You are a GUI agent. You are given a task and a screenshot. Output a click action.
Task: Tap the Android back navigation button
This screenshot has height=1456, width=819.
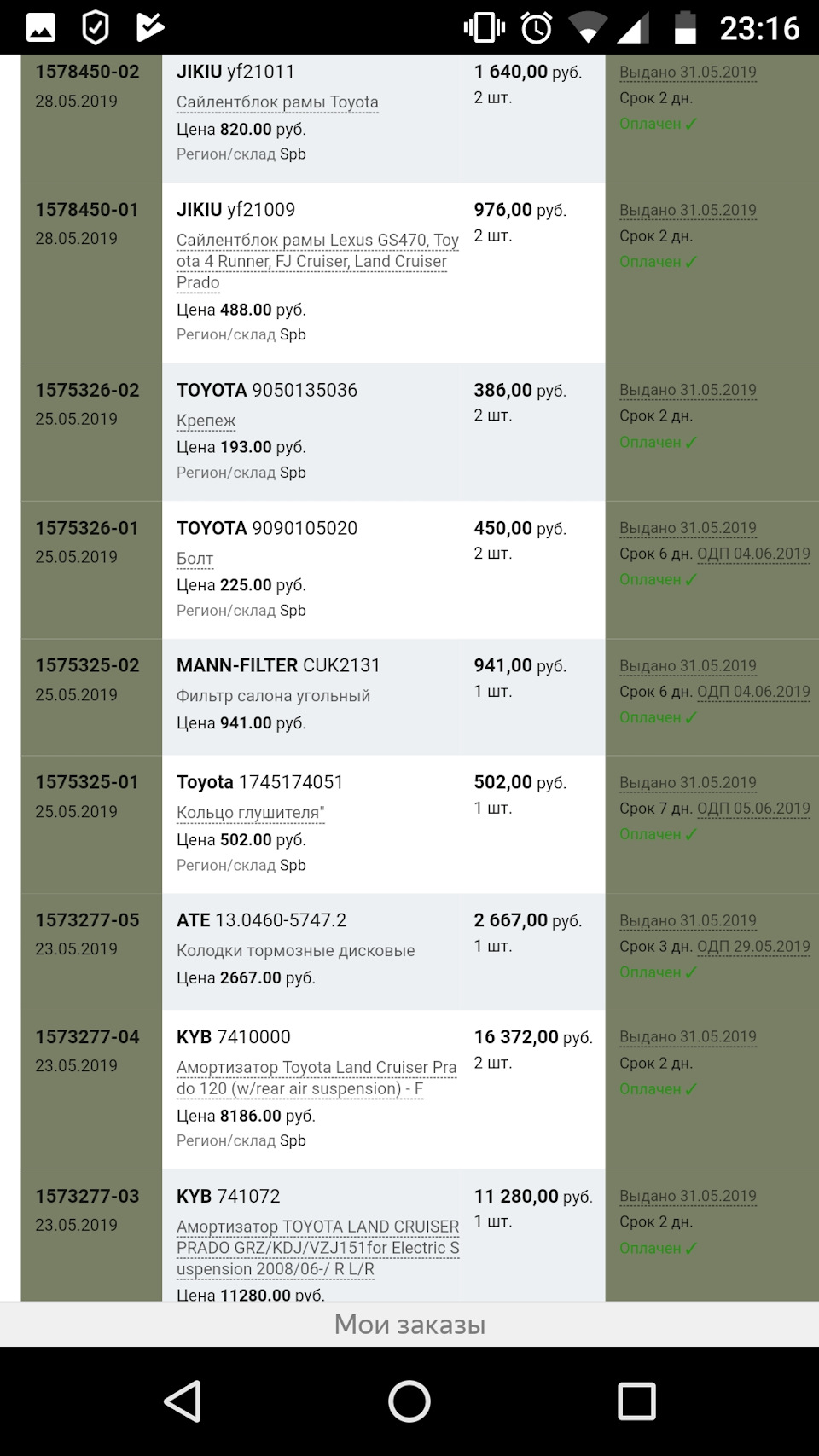(x=183, y=1401)
